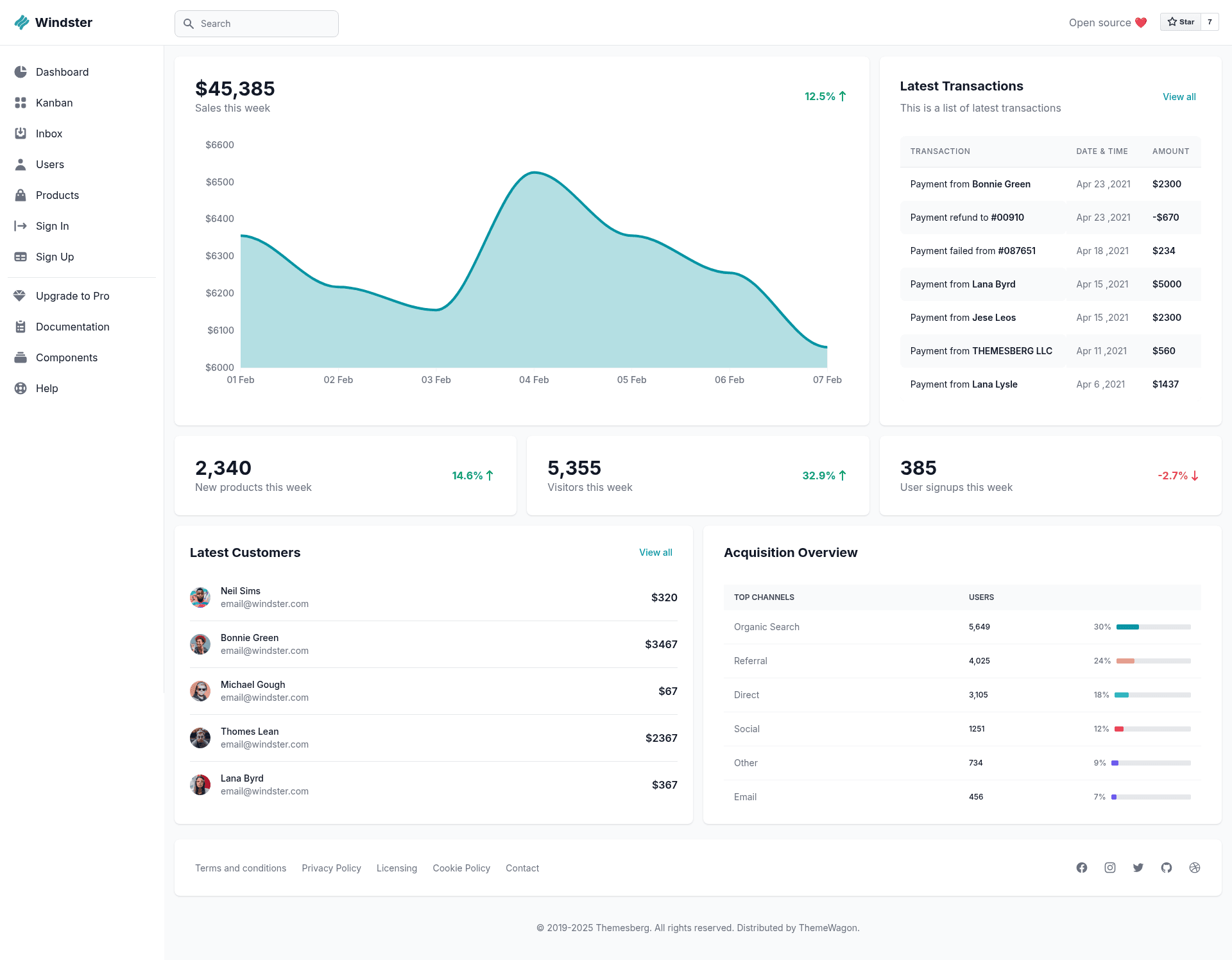This screenshot has width=1232, height=960.
Task: Click 'Payment refund to #00910' row
Action: click(x=1050, y=218)
